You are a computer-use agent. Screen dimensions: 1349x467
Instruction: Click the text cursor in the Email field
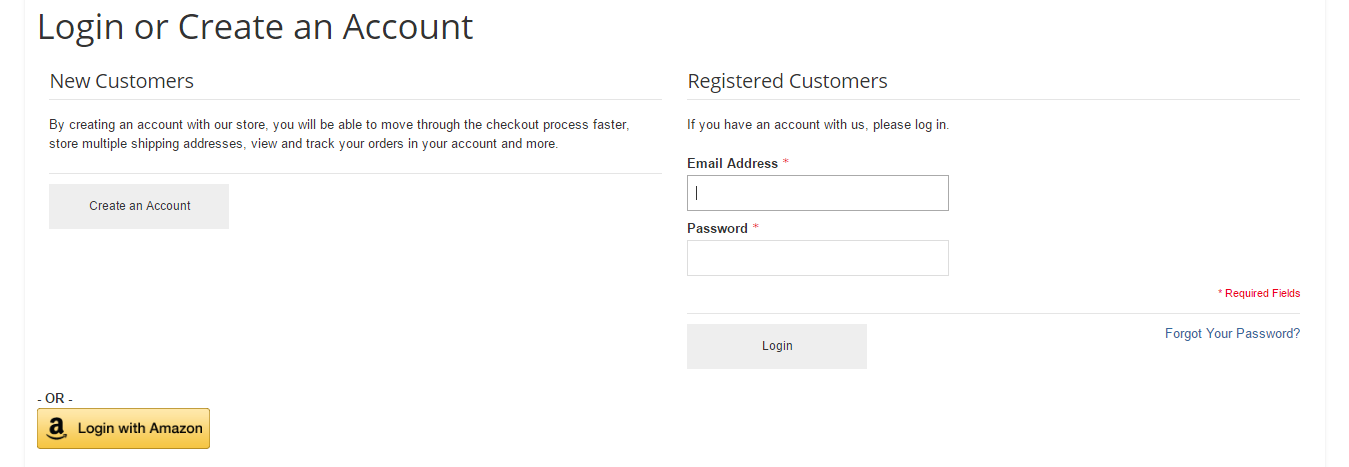pyautogui.click(x=696, y=193)
